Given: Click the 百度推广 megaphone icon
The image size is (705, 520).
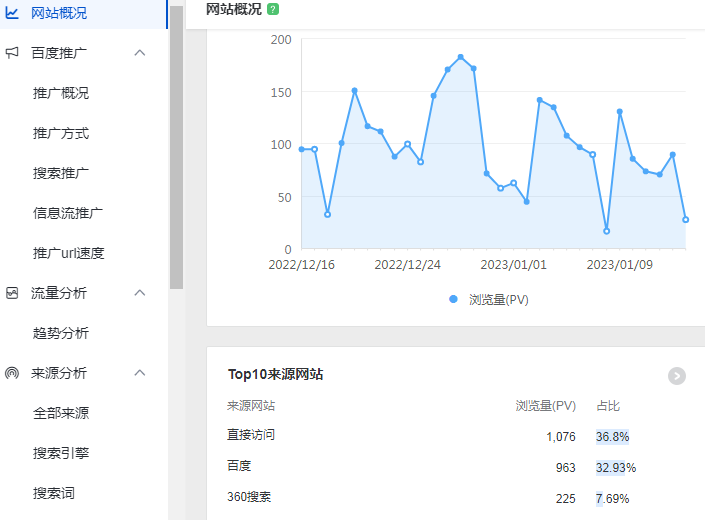Looking at the screenshot, I should pos(12,53).
